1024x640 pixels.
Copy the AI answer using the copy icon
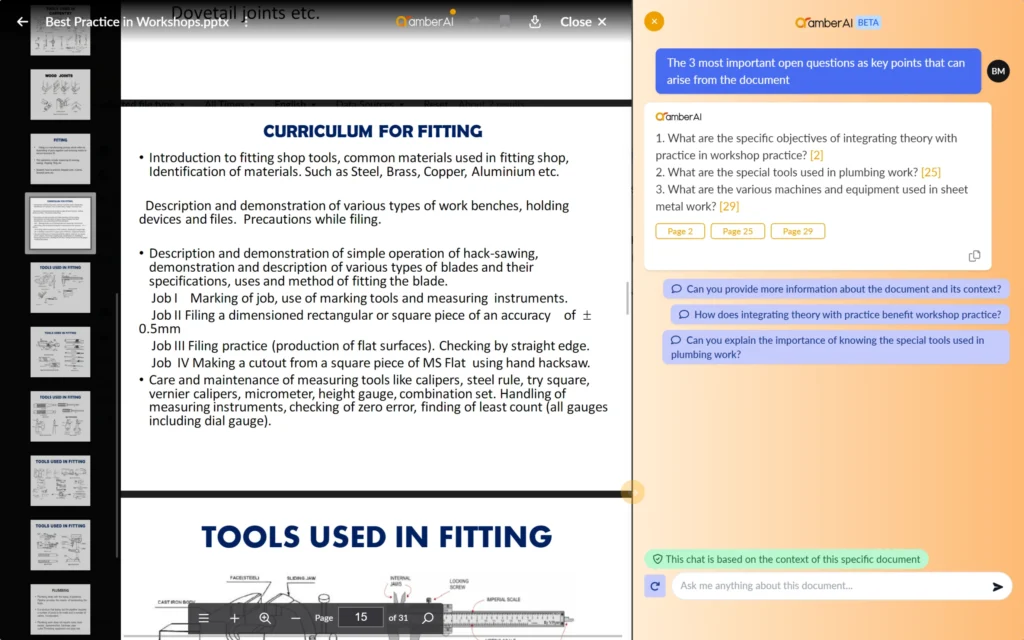click(975, 256)
